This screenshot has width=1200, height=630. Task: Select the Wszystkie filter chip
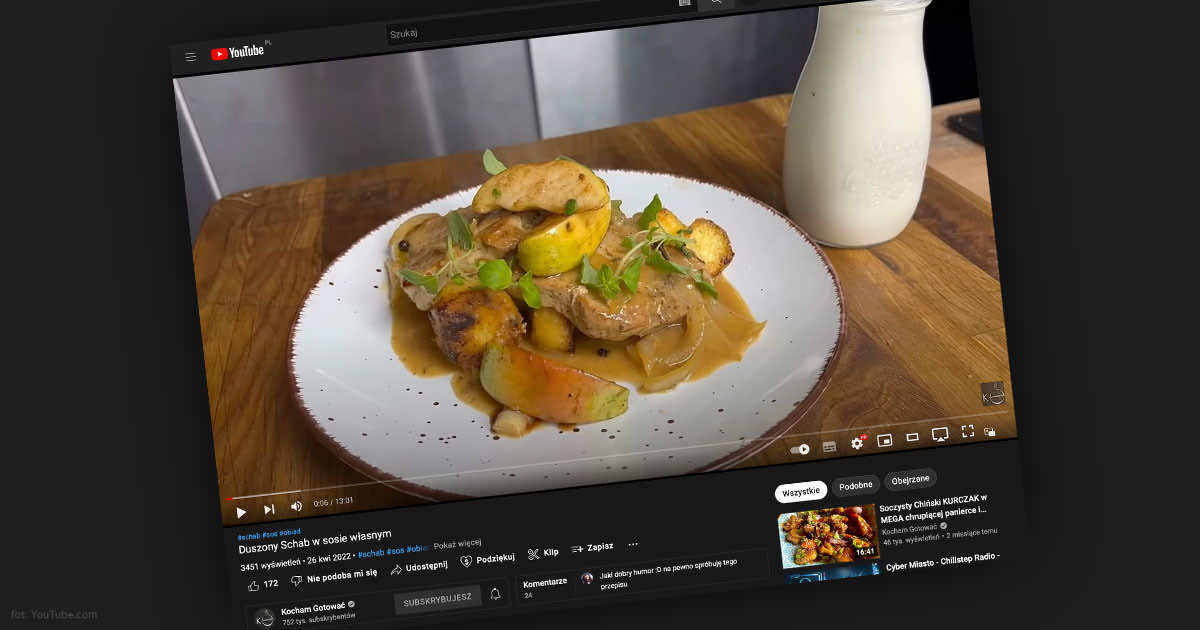point(802,491)
